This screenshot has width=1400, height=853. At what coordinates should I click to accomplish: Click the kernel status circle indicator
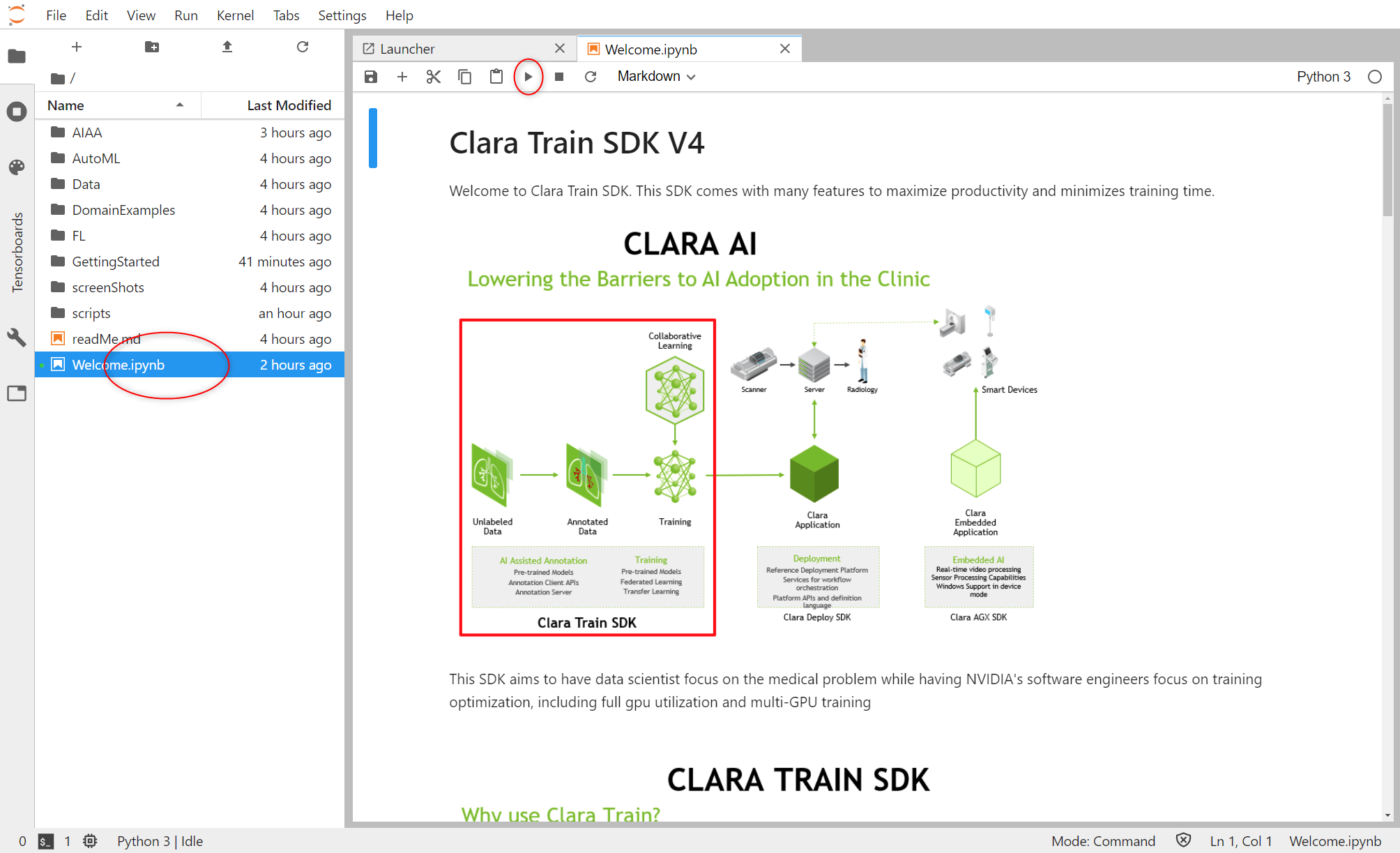(x=1374, y=77)
